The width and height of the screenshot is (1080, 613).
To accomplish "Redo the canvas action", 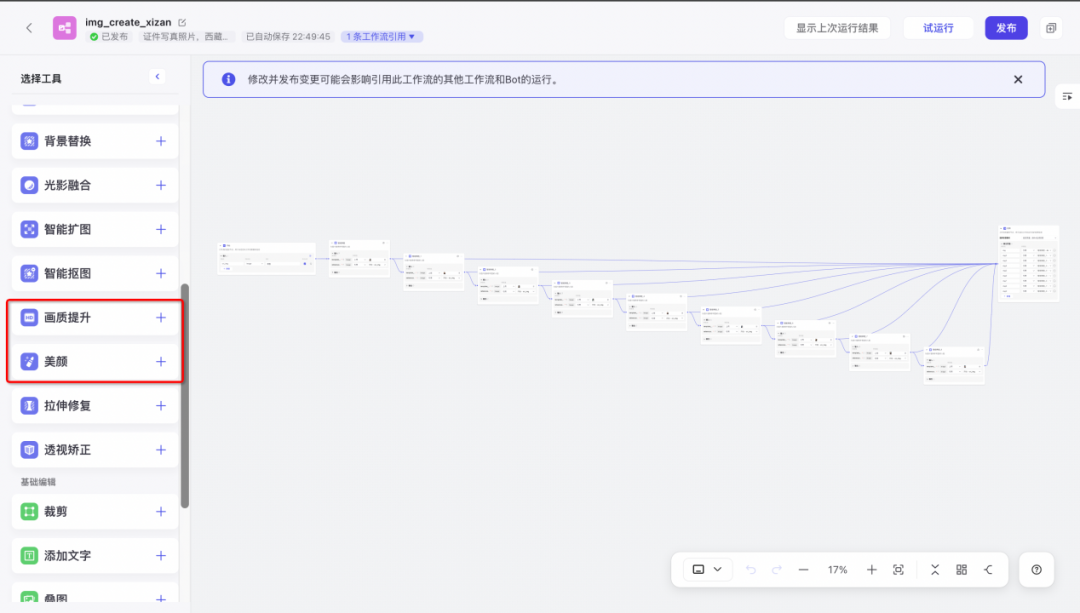I will (777, 570).
